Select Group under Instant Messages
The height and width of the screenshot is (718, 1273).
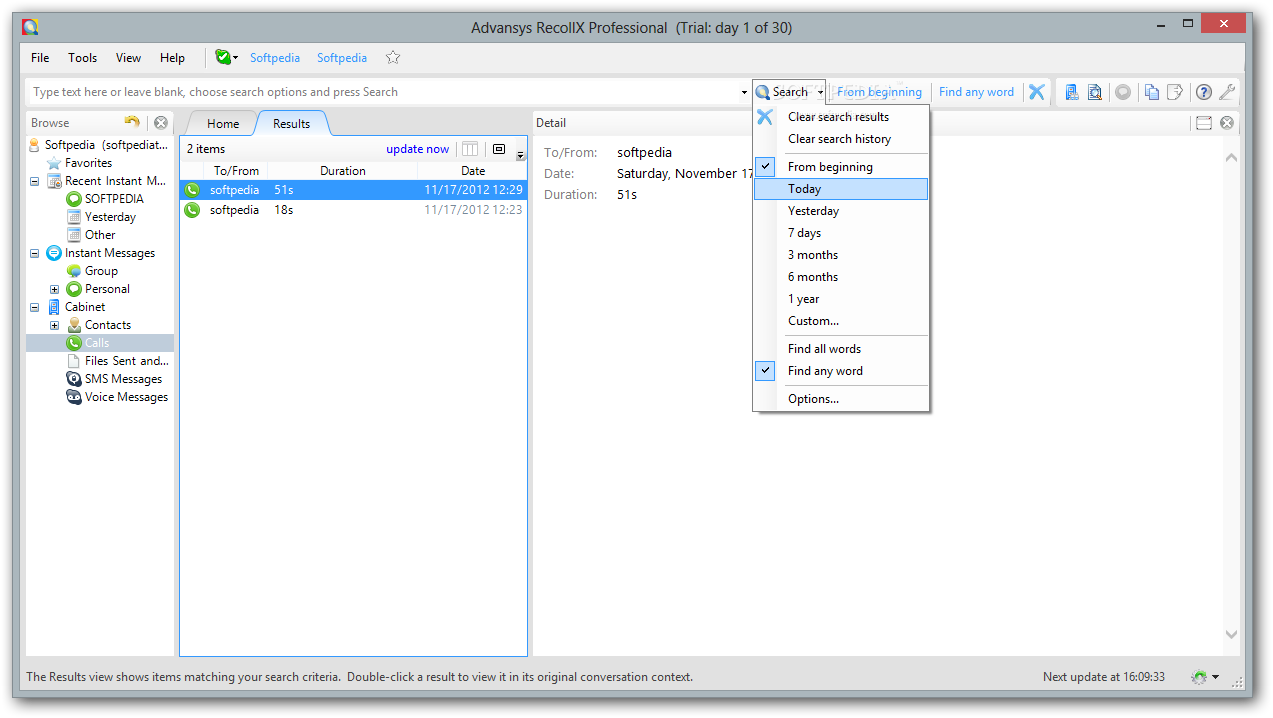coord(101,271)
